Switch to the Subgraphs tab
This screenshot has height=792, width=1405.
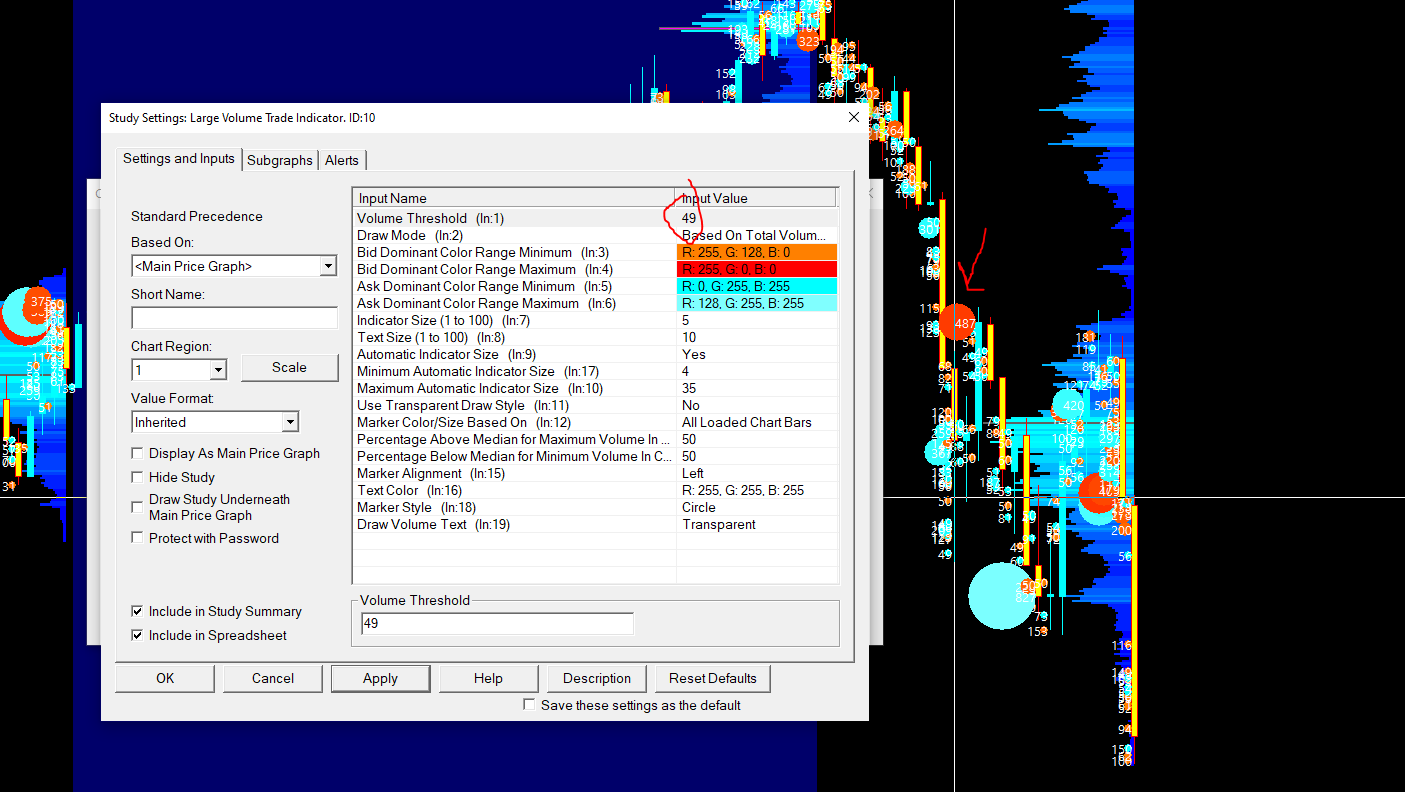tap(279, 160)
